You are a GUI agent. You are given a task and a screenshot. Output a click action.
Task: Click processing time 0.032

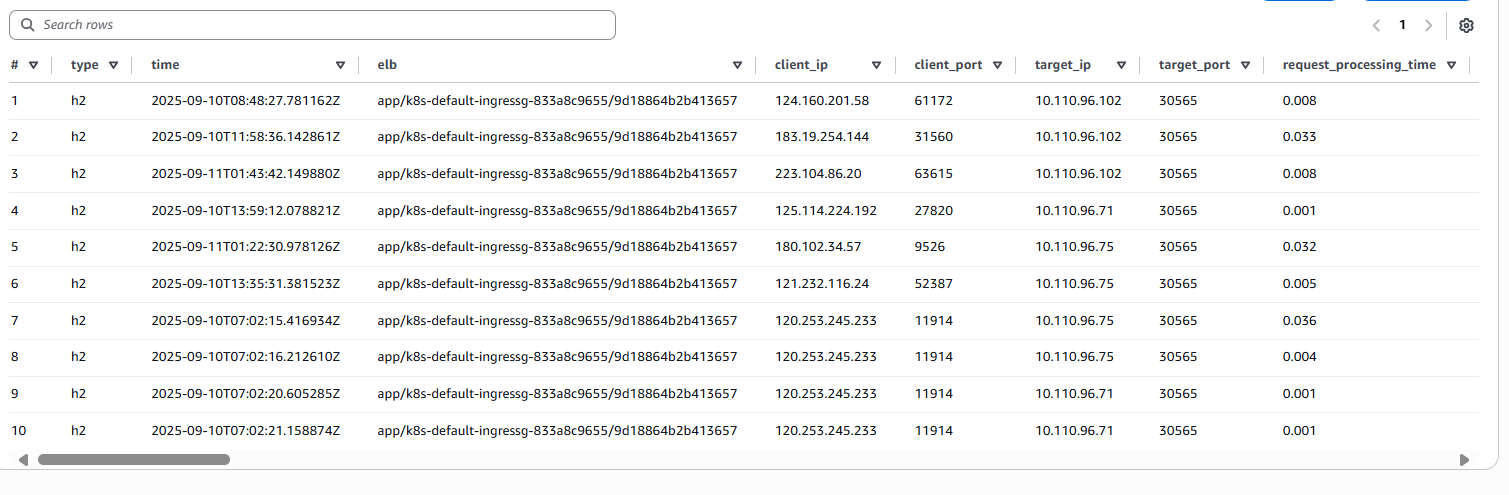click(x=1299, y=247)
